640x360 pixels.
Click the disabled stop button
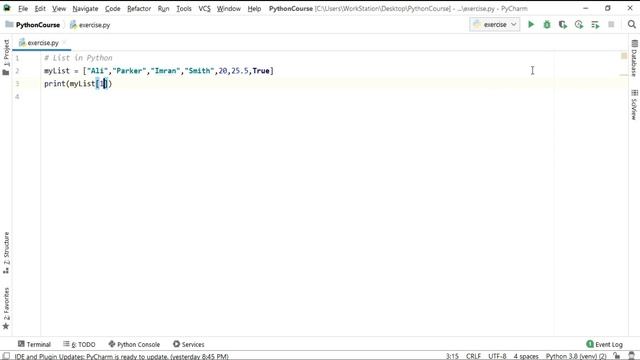[x=611, y=24]
